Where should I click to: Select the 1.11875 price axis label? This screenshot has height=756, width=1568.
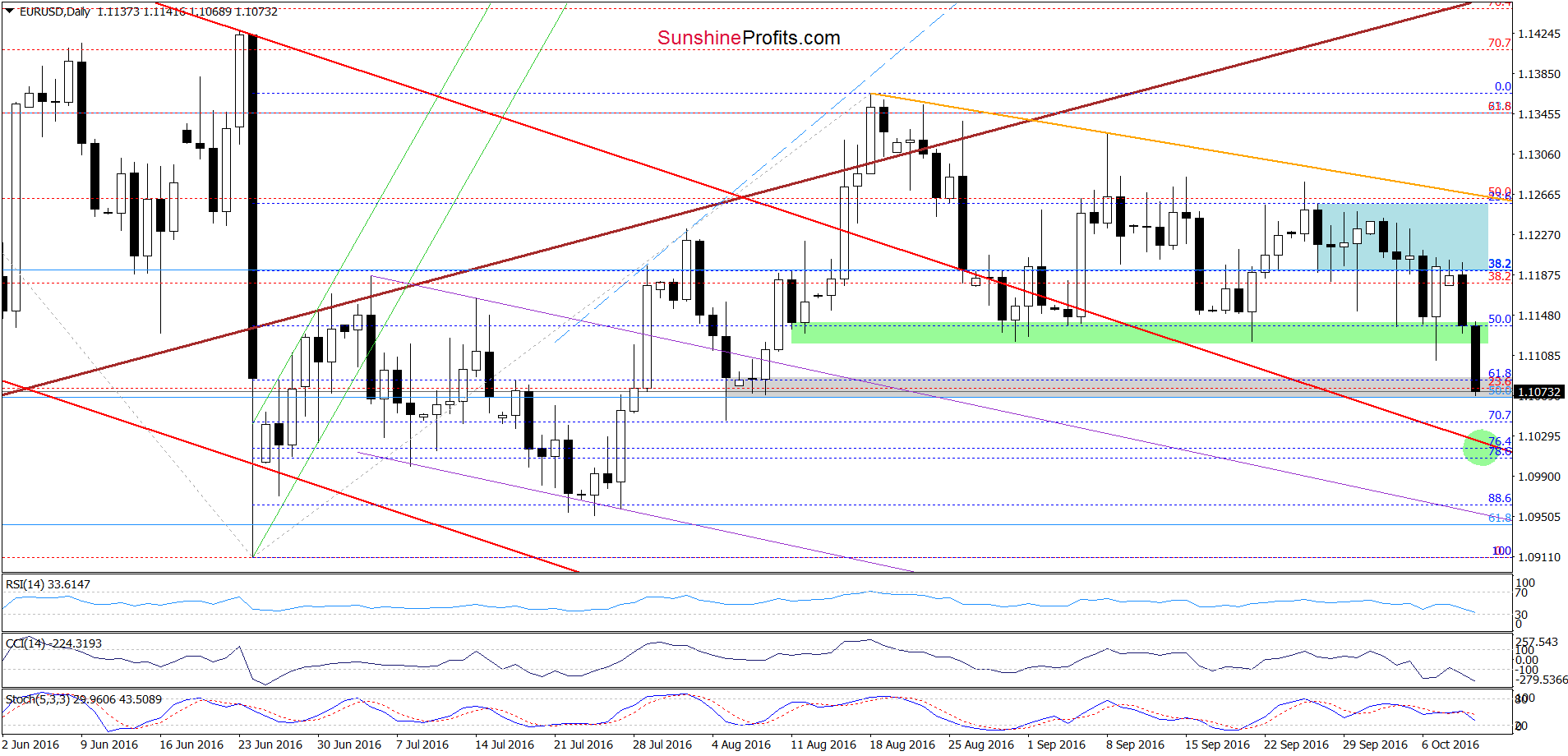pyautogui.click(x=1538, y=275)
